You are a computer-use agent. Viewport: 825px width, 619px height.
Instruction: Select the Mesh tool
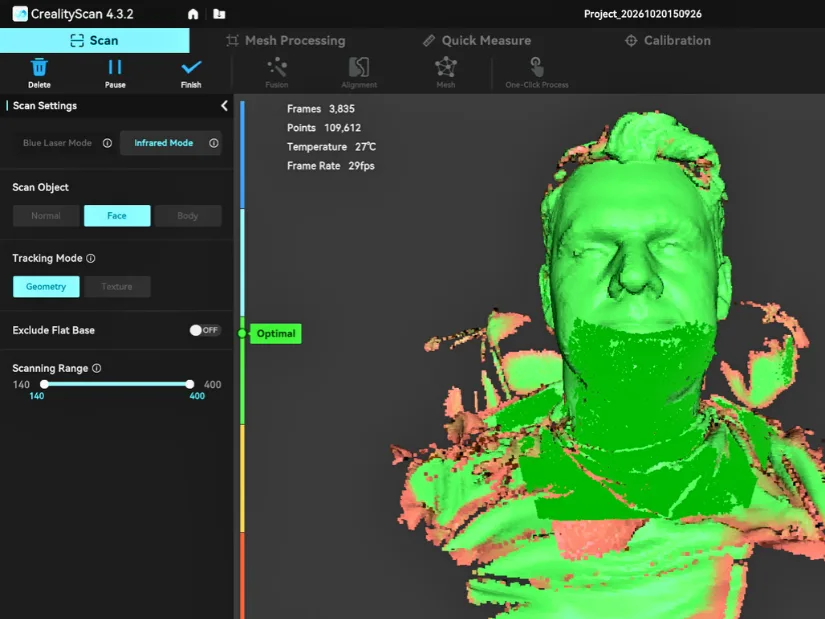(446, 74)
